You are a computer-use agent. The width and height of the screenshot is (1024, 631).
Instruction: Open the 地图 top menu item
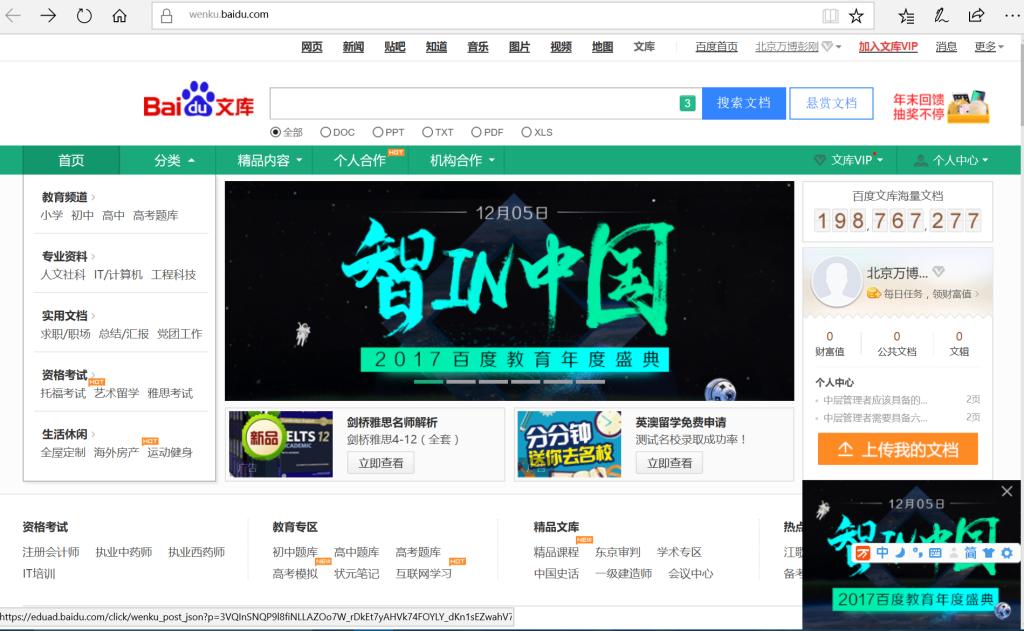(602, 46)
